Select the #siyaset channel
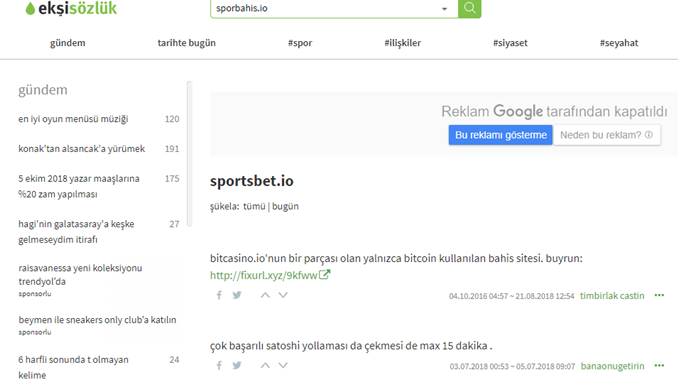Viewport: 678px width, 381px height. tap(510, 43)
